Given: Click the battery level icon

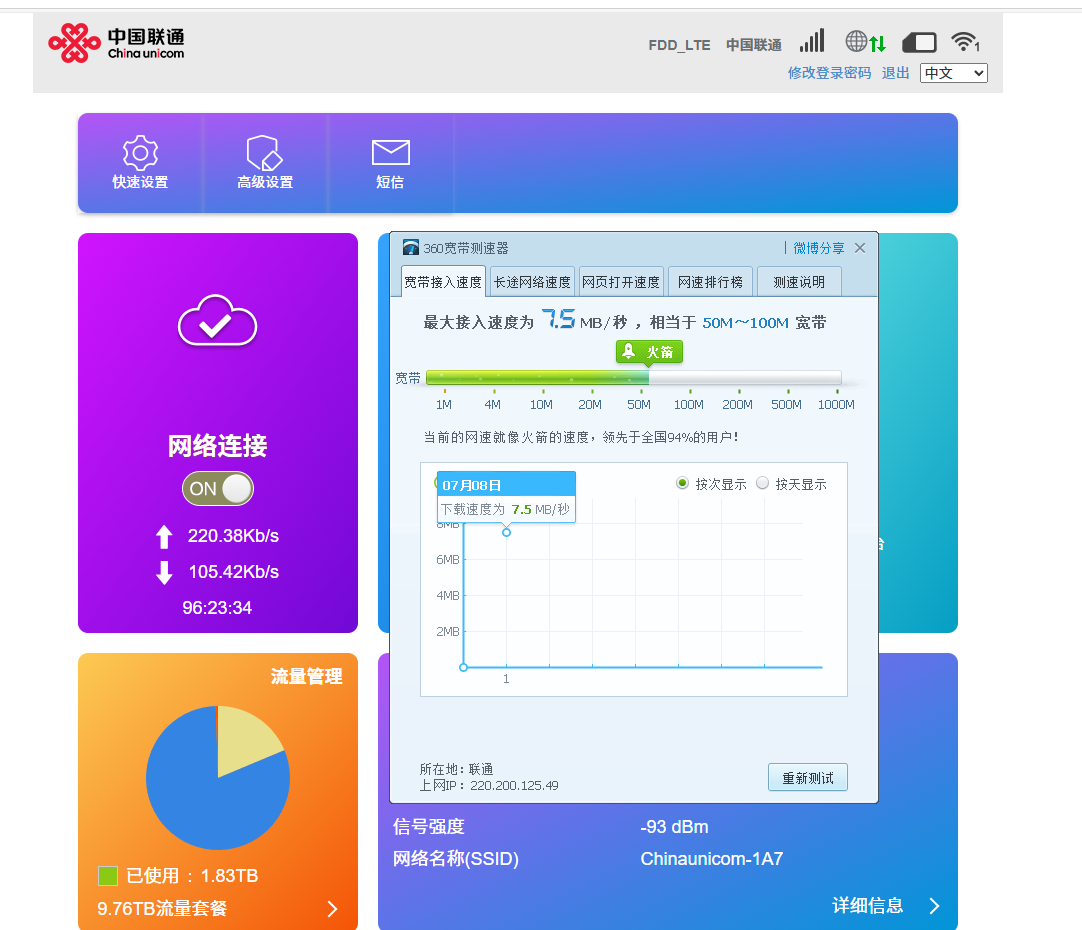Looking at the screenshot, I should tap(919, 43).
